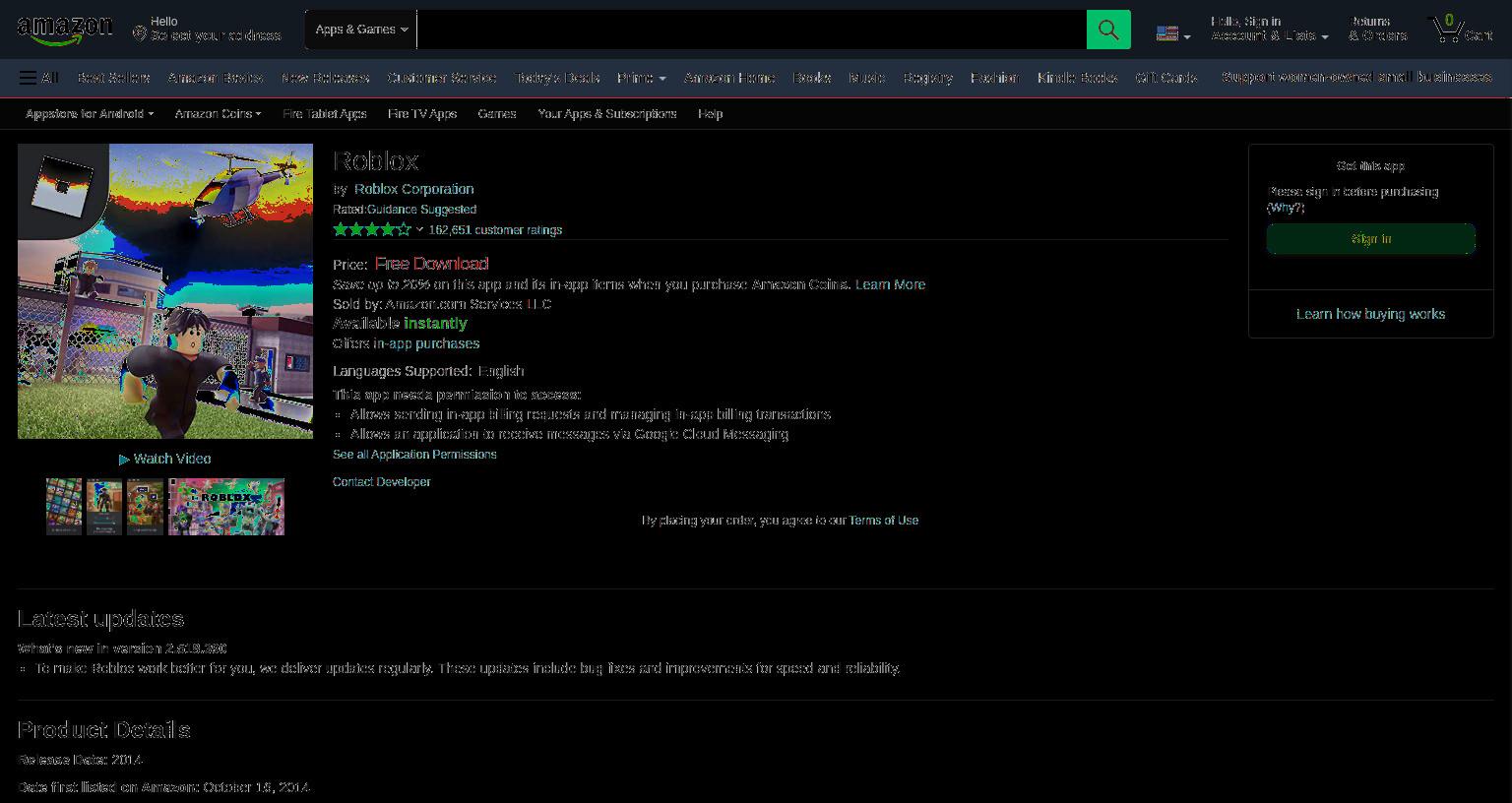Open Your Apps & Subscriptions
This screenshot has width=1512, height=803.
[x=607, y=114]
